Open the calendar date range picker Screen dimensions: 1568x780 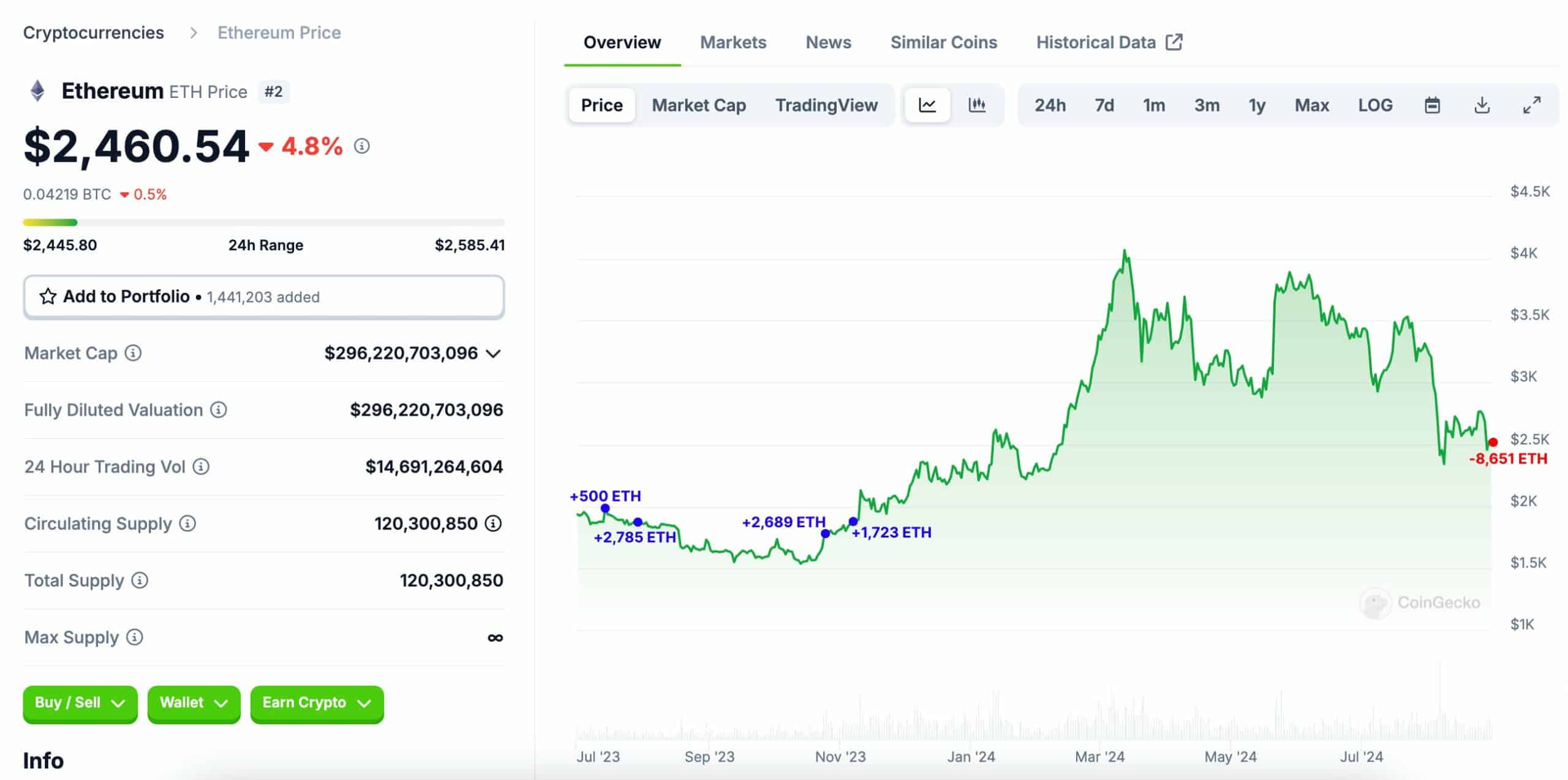[1432, 105]
